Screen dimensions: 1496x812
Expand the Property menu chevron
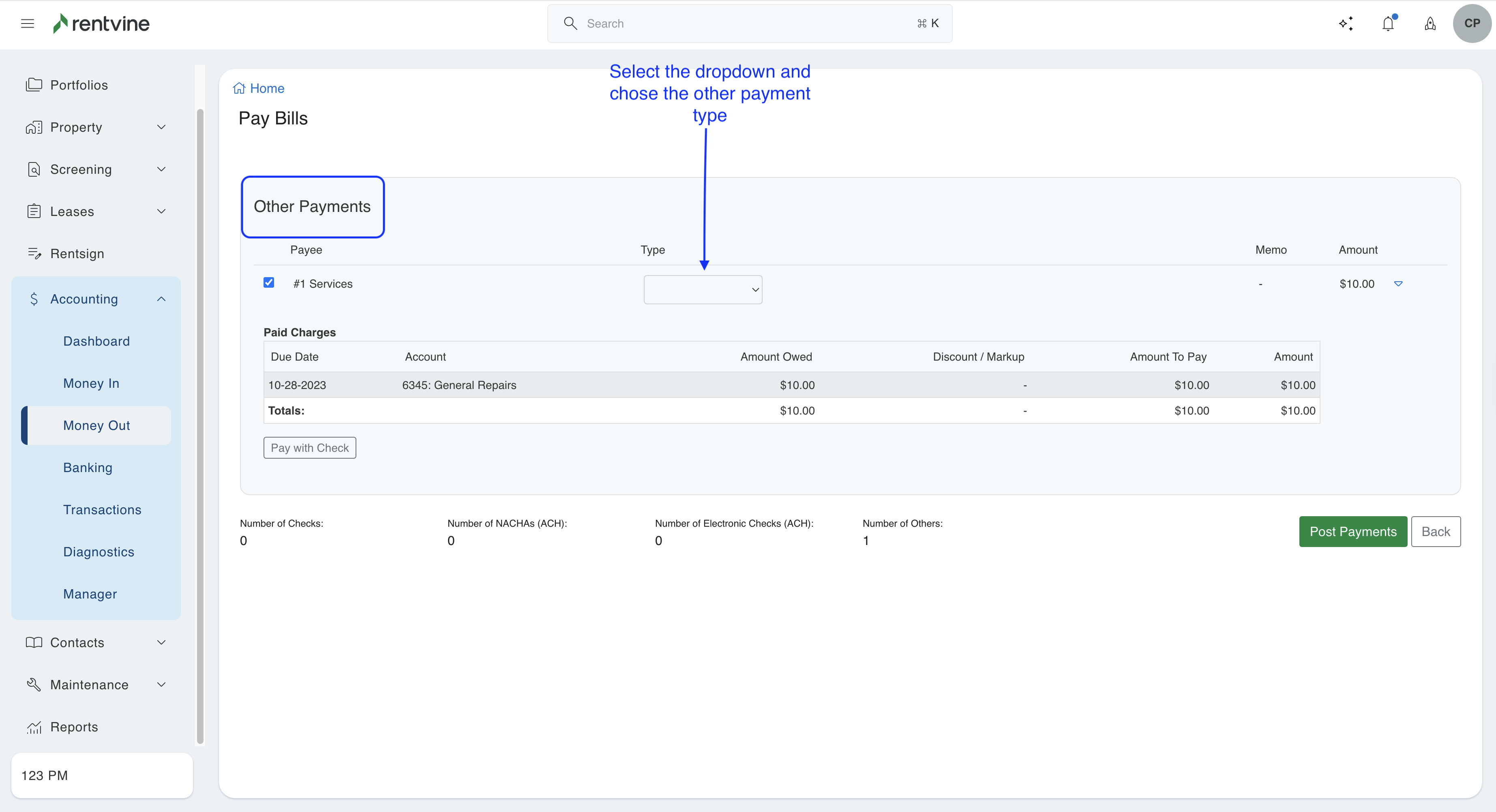(161, 127)
